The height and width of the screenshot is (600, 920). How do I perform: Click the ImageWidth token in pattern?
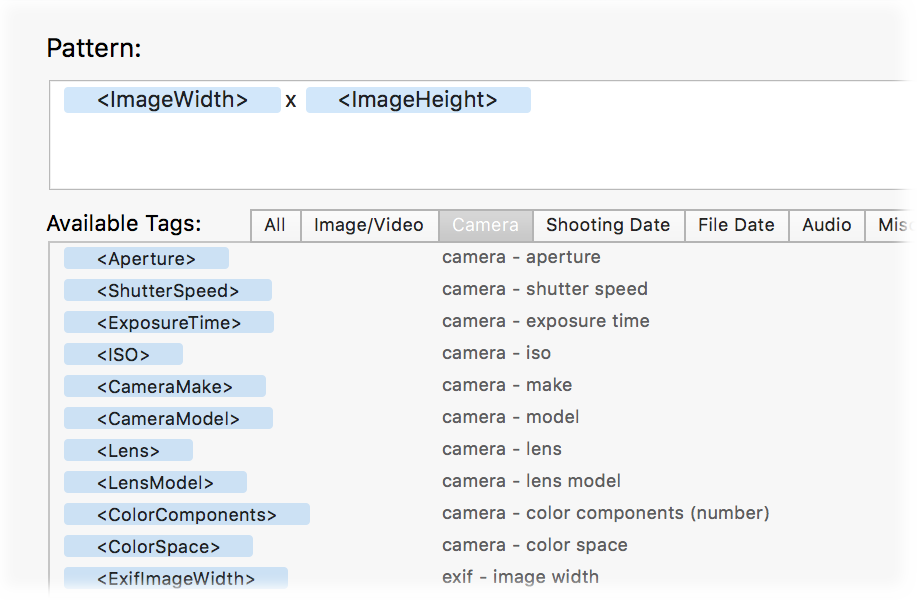pyautogui.click(x=172, y=100)
